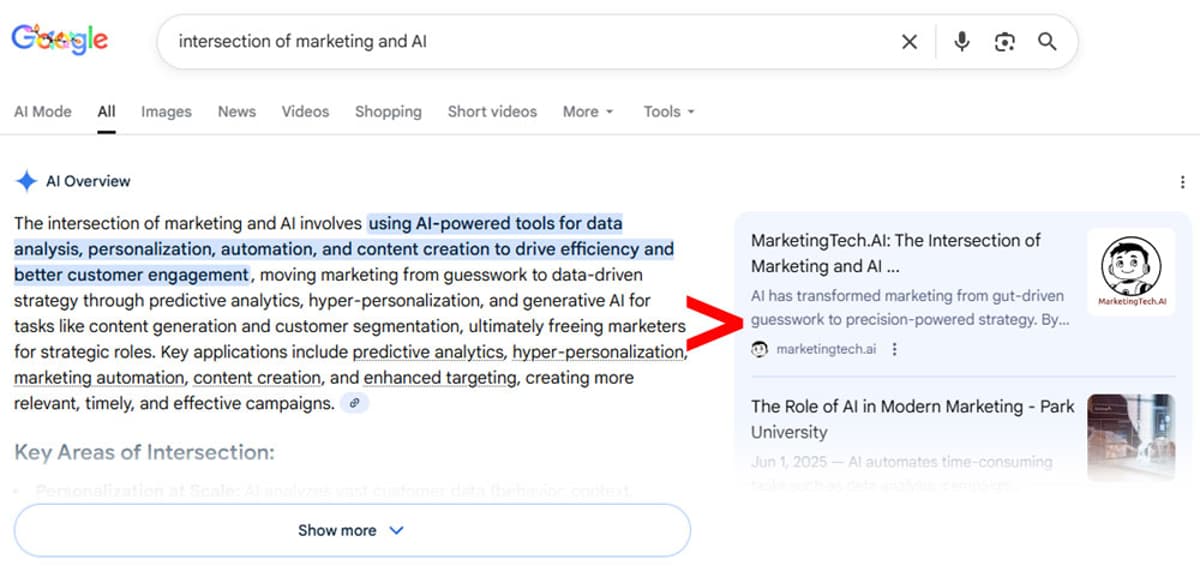This screenshot has height=572, width=1200.
Task: Click the MarketingTech.AI logo thumbnail
Action: 1131,272
